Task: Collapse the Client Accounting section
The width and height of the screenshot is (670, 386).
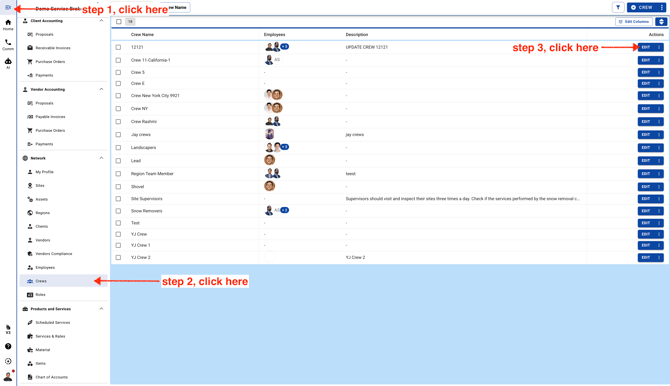Action: click(101, 21)
